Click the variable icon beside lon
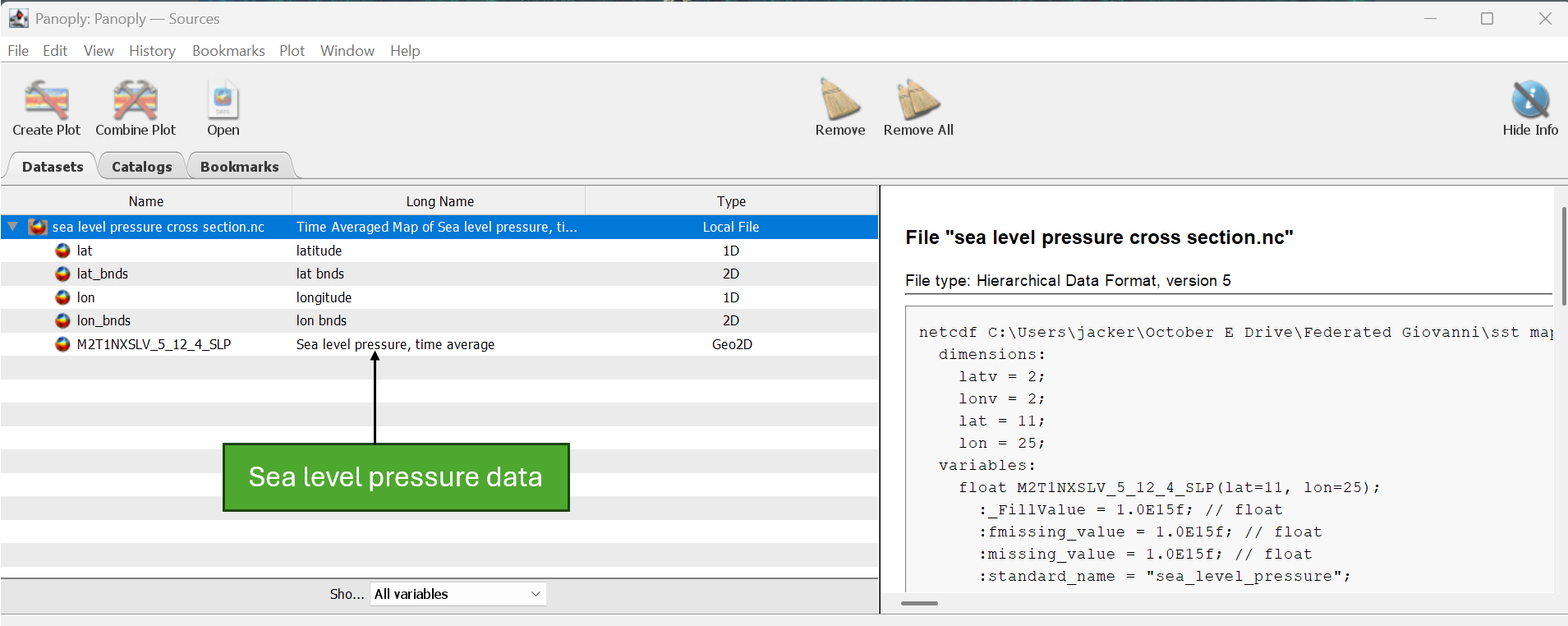 pyautogui.click(x=62, y=297)
